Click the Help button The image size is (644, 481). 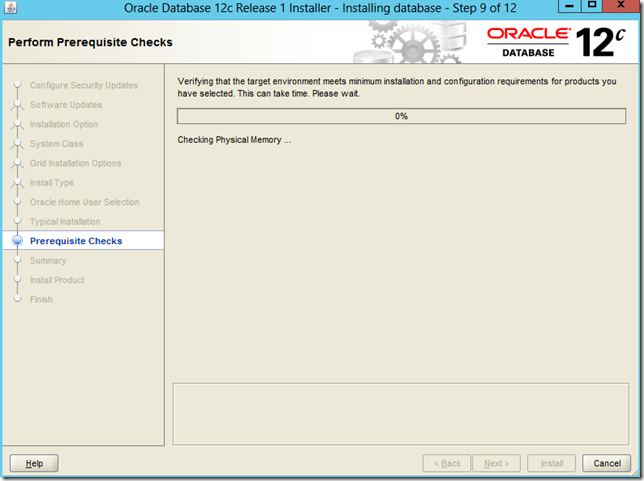(x=34, y=463)
